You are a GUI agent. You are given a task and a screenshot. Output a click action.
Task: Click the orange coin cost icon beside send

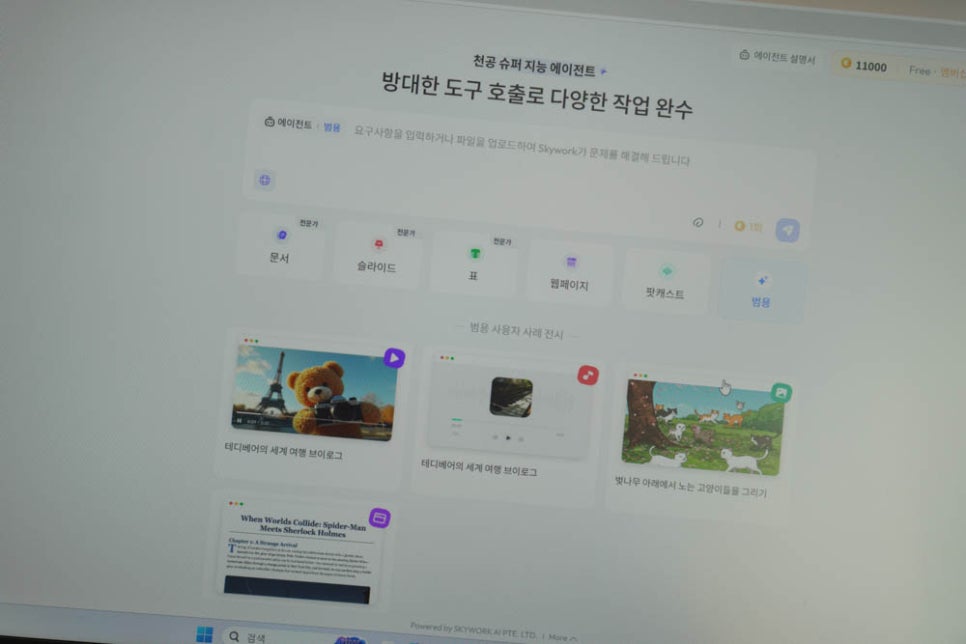740,226
